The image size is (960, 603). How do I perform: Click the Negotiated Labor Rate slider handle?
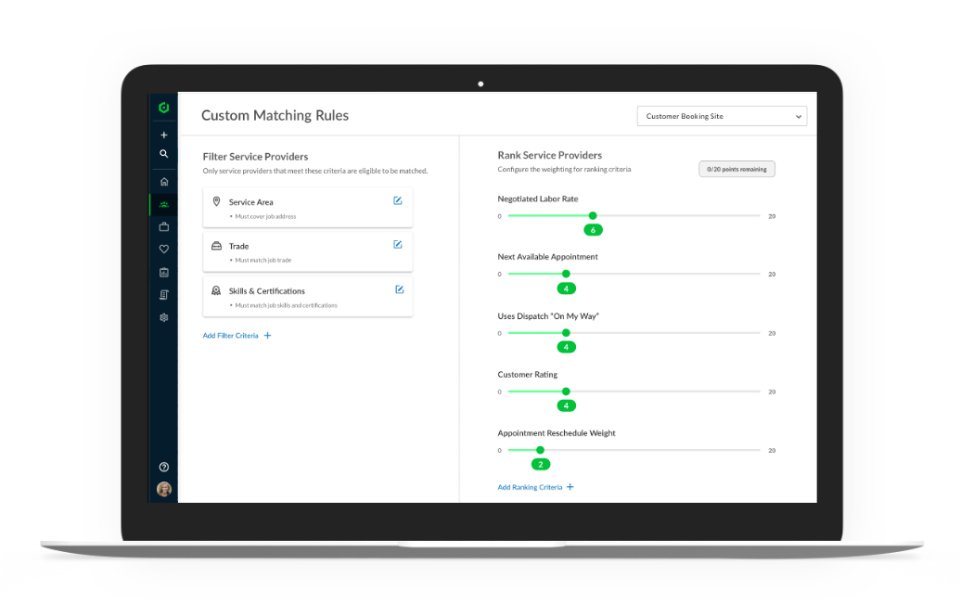(593, 215)
